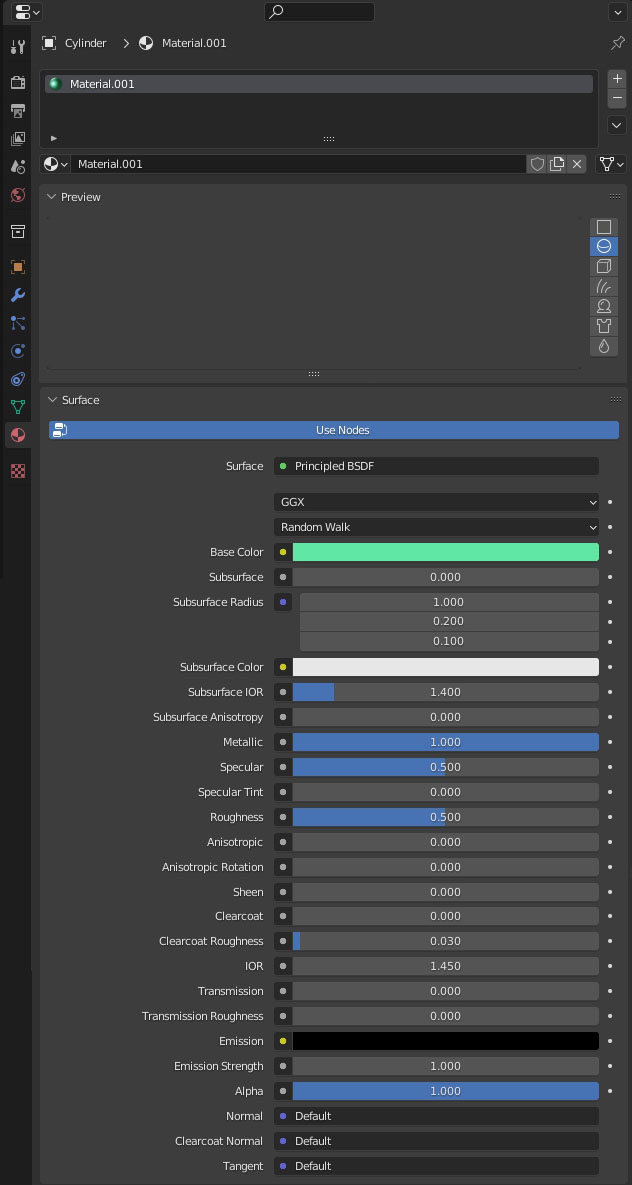632x1185 pixels.
Task: Toggle animate dot beside Base Color
Action: pos(610,552)
